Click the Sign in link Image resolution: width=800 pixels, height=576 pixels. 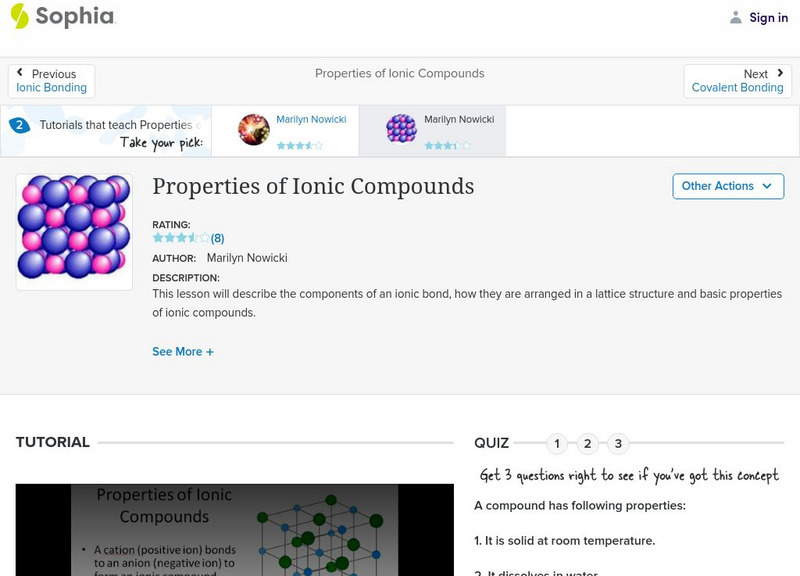pyautogui.click(x=768, y=17)
